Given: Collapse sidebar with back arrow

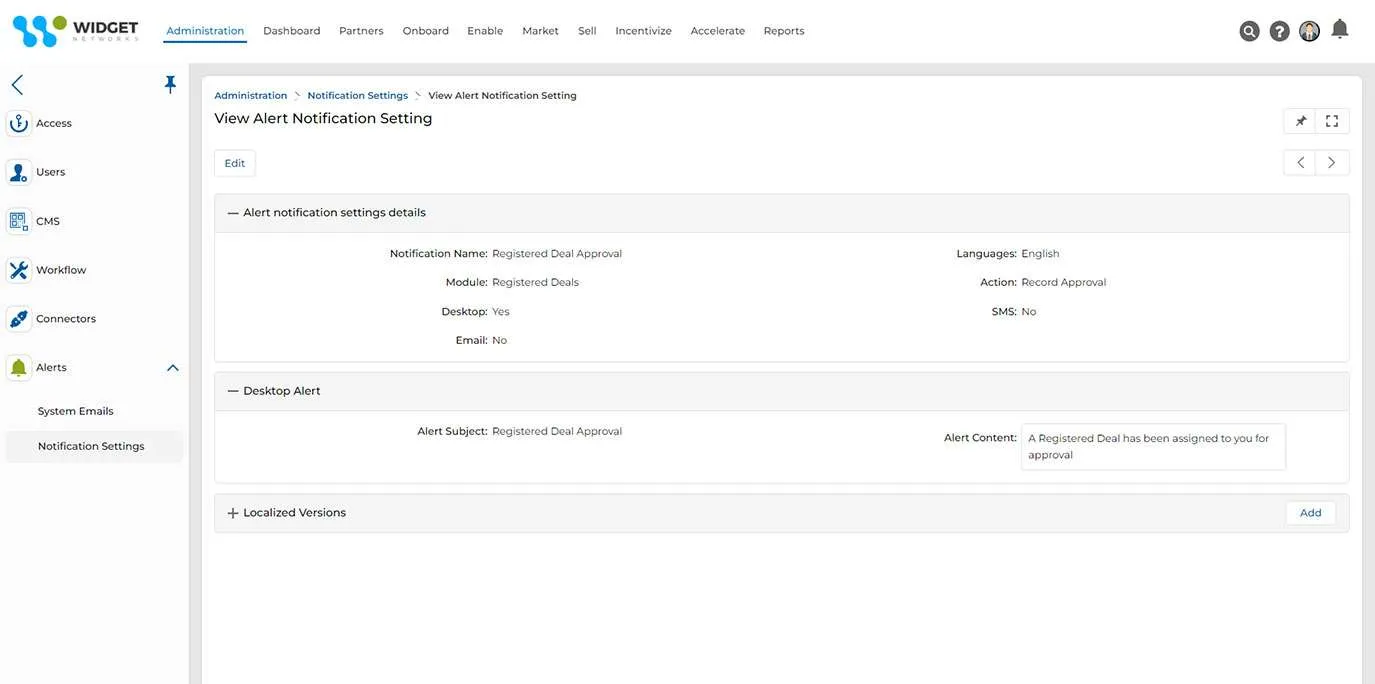Looking at the screenshot, I should coord(17,85).
